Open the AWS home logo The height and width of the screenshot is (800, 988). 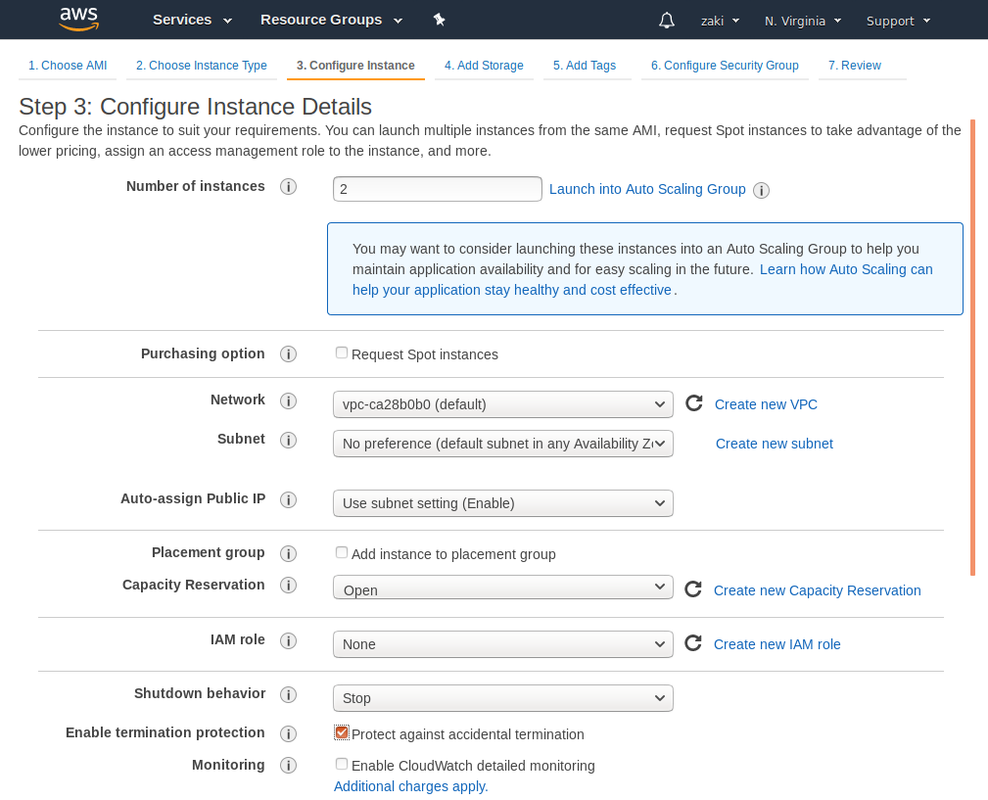(79, 20)
